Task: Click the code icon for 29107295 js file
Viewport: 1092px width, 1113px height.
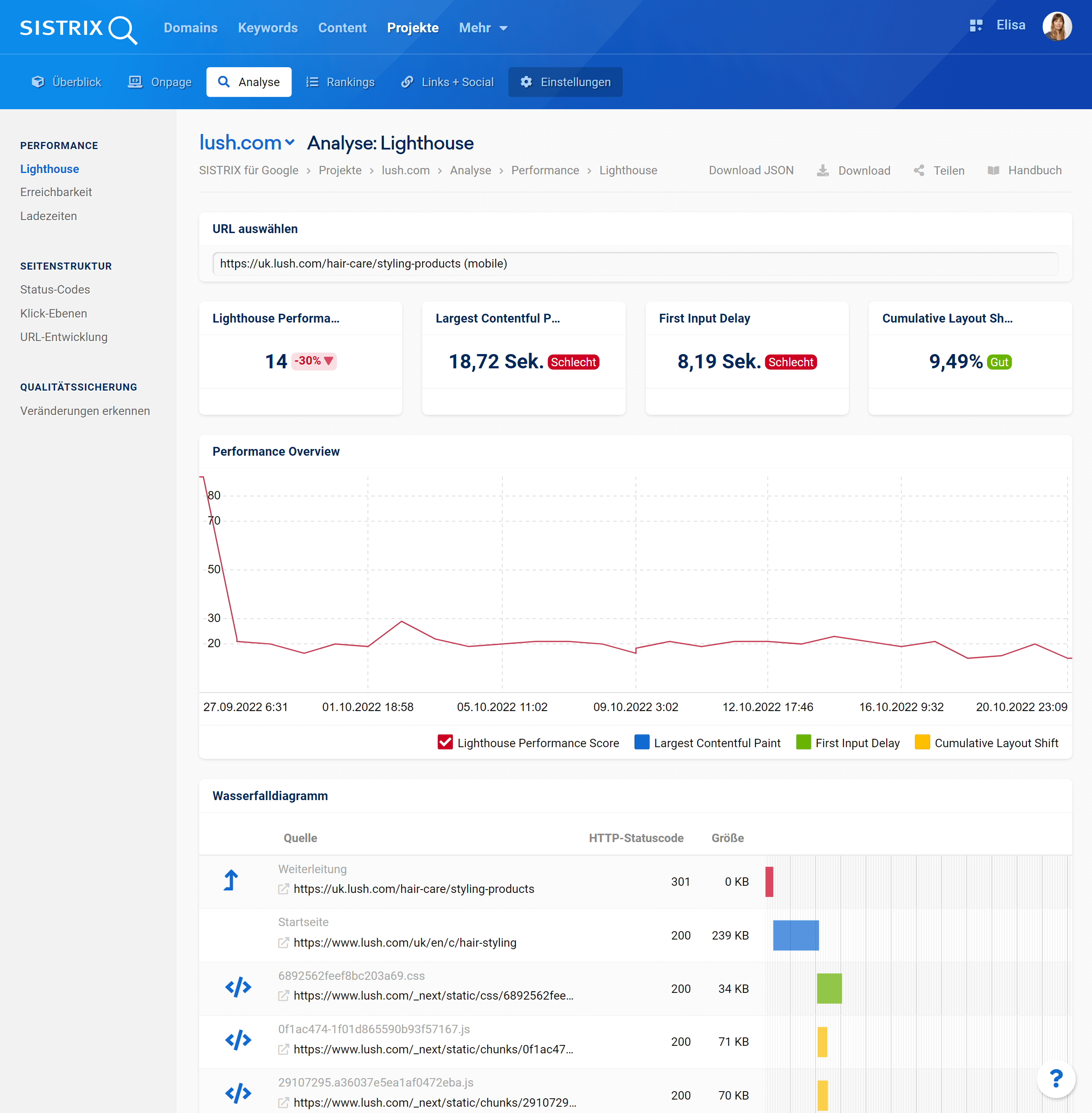Action: [x=238, y=1093]
